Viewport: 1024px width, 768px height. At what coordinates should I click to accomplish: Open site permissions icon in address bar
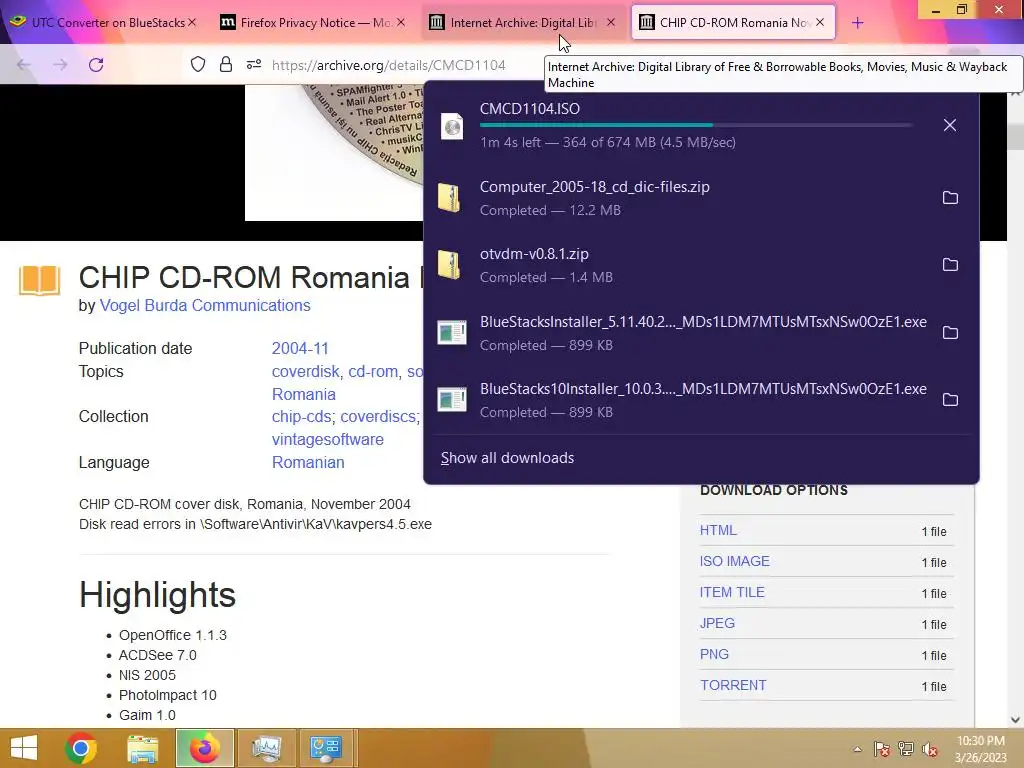(x=254, y=65)
